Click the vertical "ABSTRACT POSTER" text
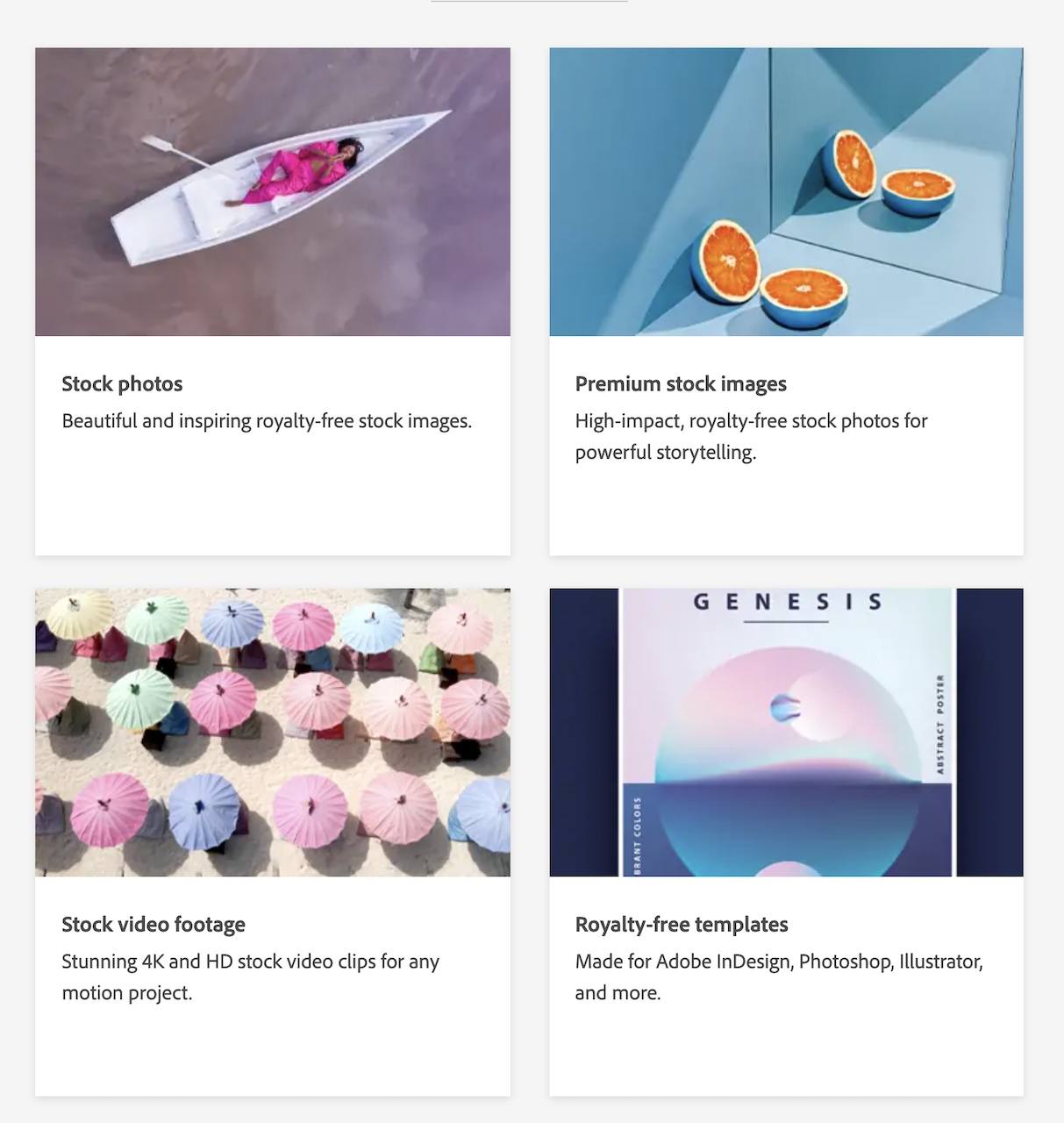 coord(940,725)
